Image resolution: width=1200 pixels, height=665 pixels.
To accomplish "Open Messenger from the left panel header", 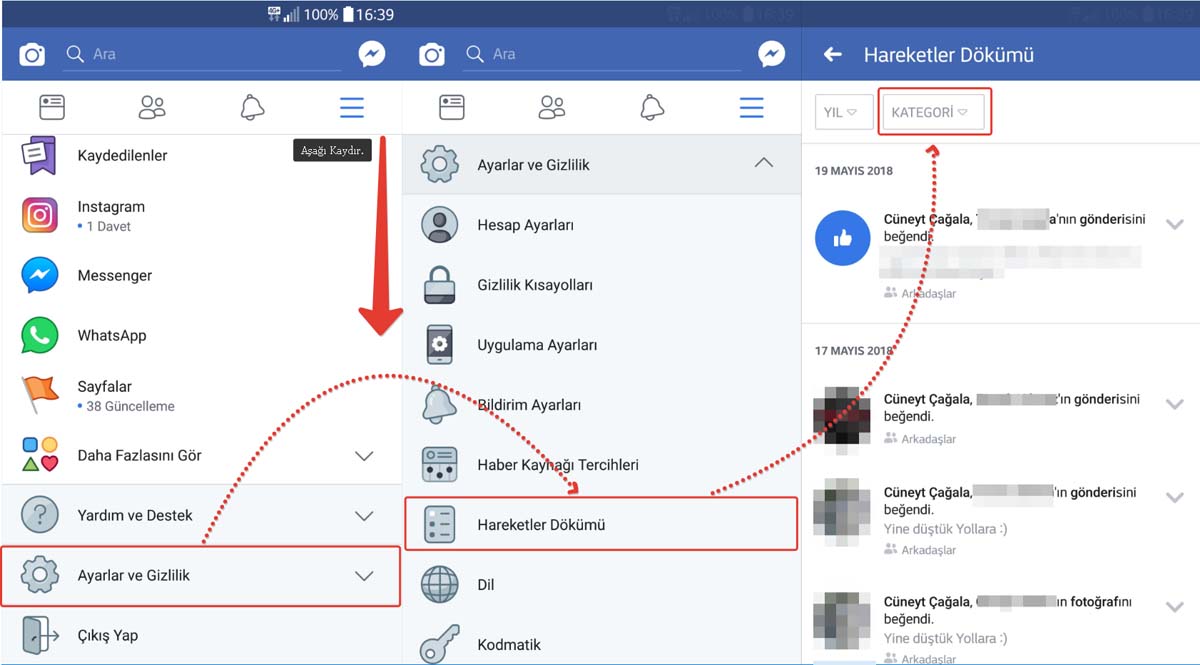I will 372,54.
